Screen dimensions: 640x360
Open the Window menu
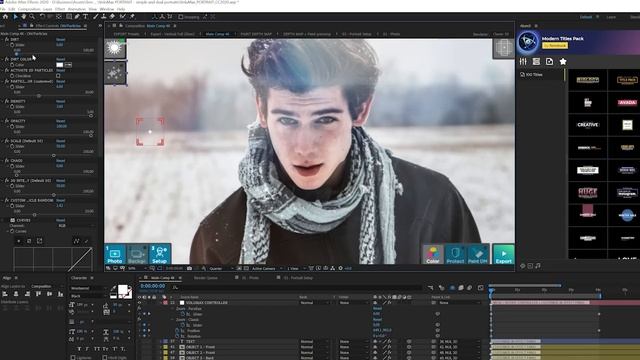tap(107, 9)
